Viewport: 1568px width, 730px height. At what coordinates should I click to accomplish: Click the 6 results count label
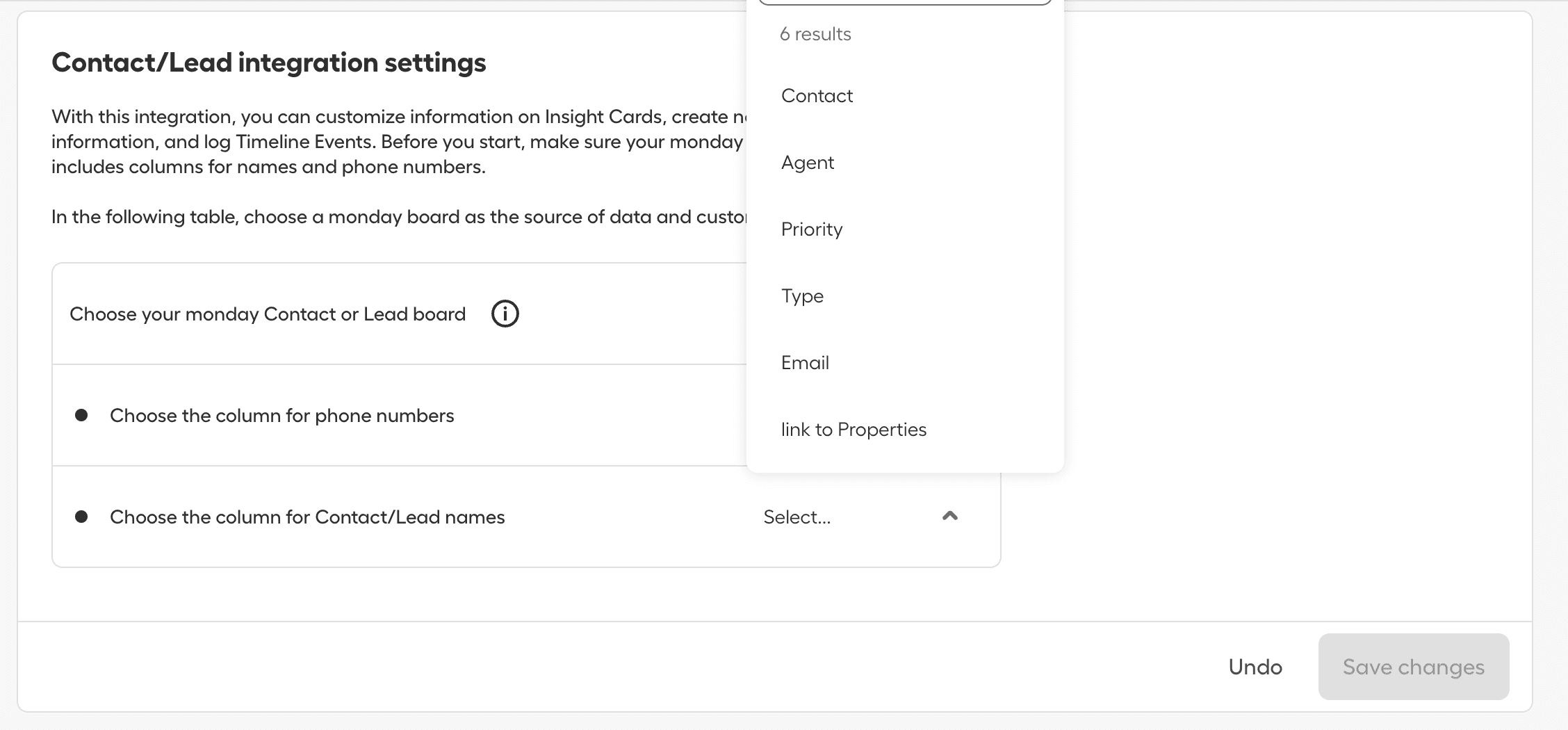[815, 34]
